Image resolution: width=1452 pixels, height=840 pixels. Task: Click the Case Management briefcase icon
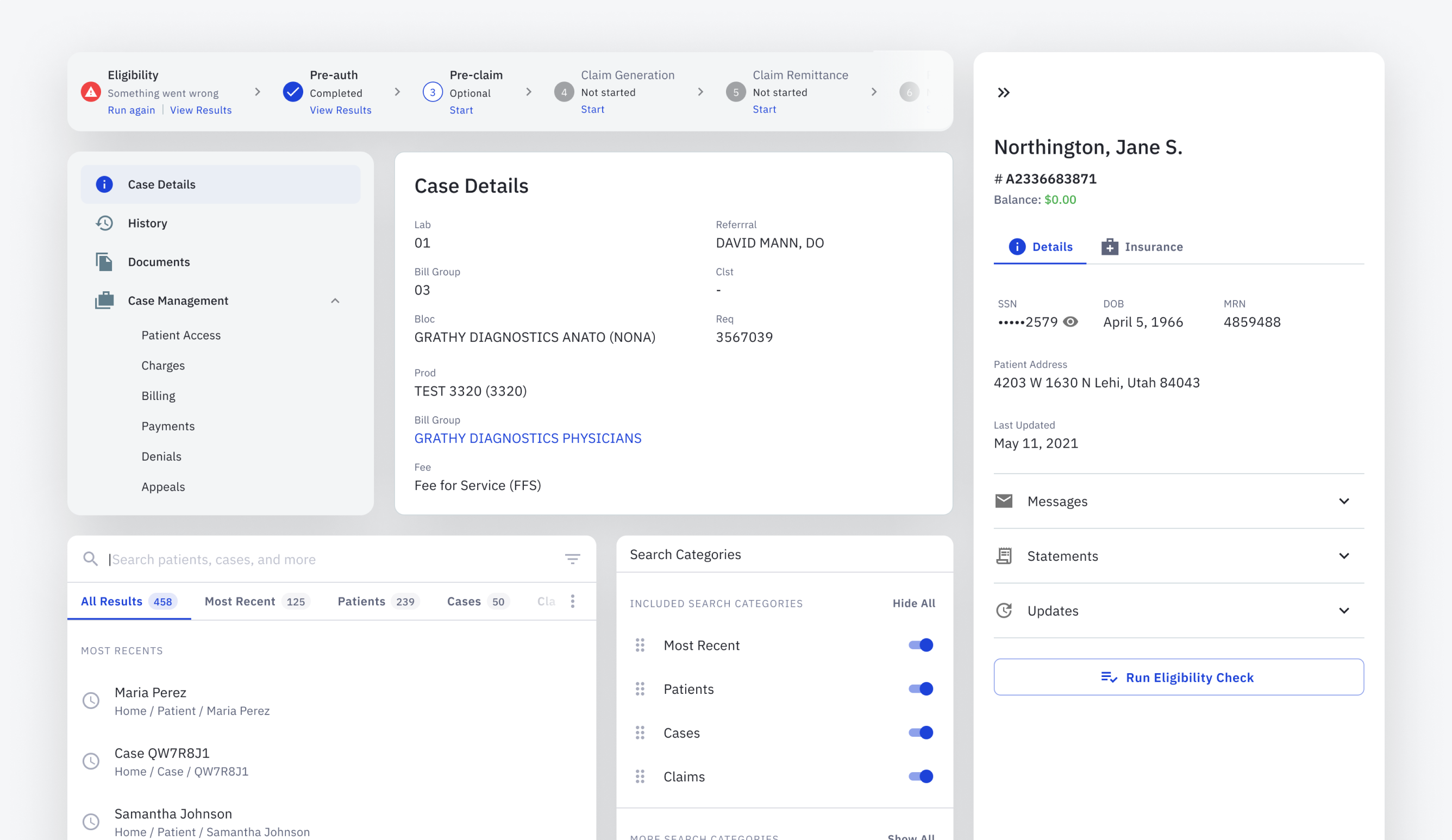click(x=104, y=300)
